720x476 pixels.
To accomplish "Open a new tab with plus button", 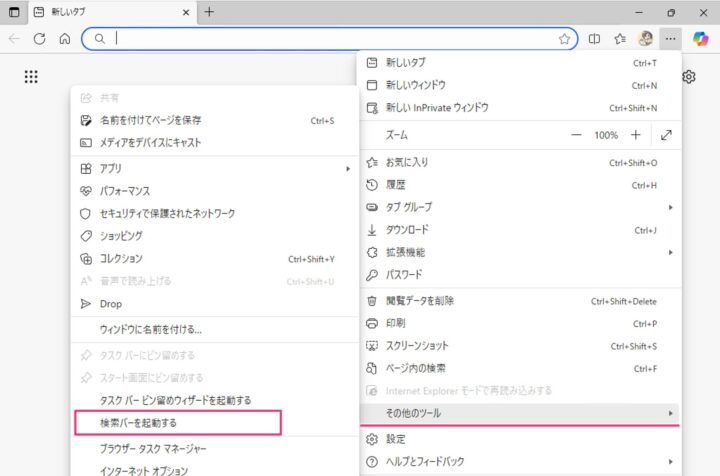I will coord(209,12).
